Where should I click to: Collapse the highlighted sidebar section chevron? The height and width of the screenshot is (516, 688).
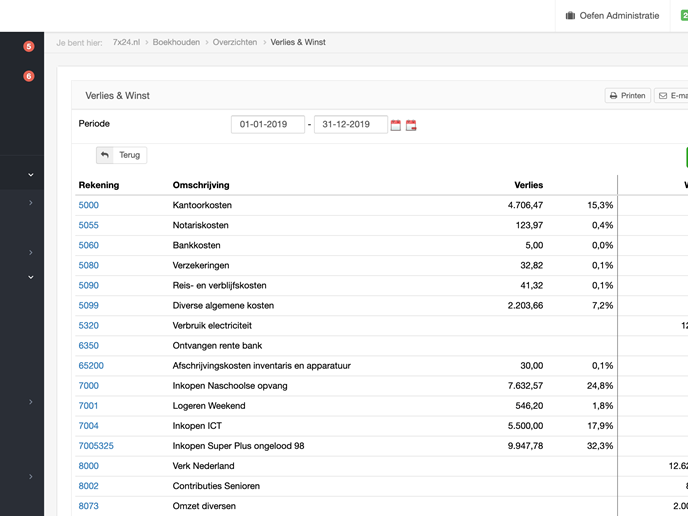[x=31, y=175]
